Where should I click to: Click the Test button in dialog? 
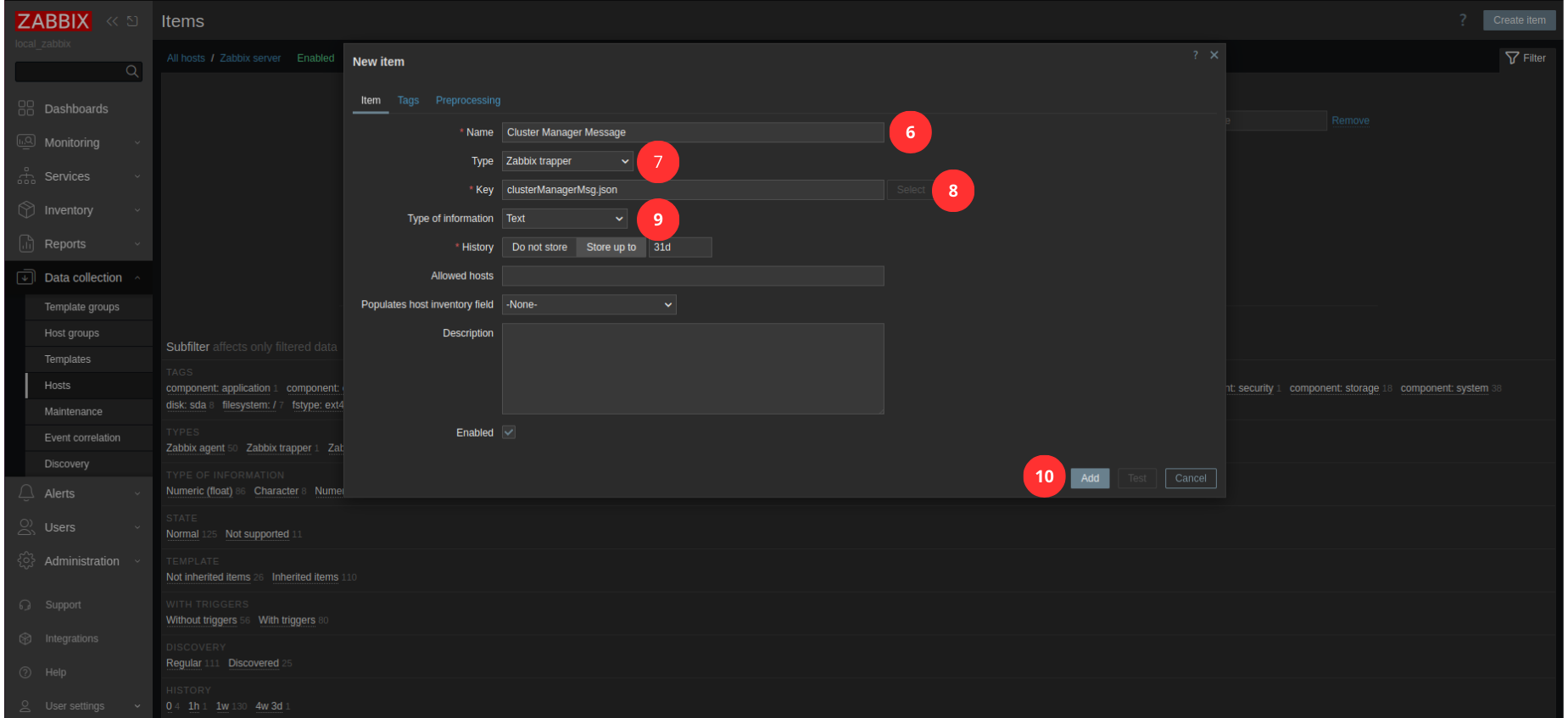pos(1137,478)
